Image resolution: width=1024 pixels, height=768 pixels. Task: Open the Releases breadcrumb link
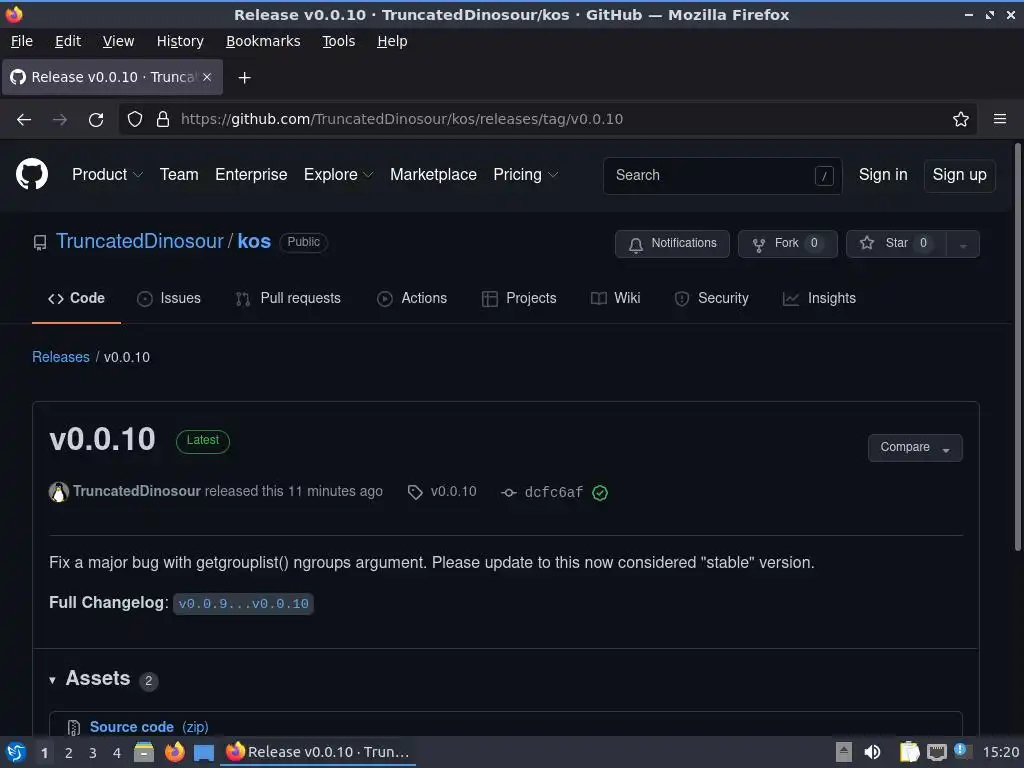pos(61,357)
